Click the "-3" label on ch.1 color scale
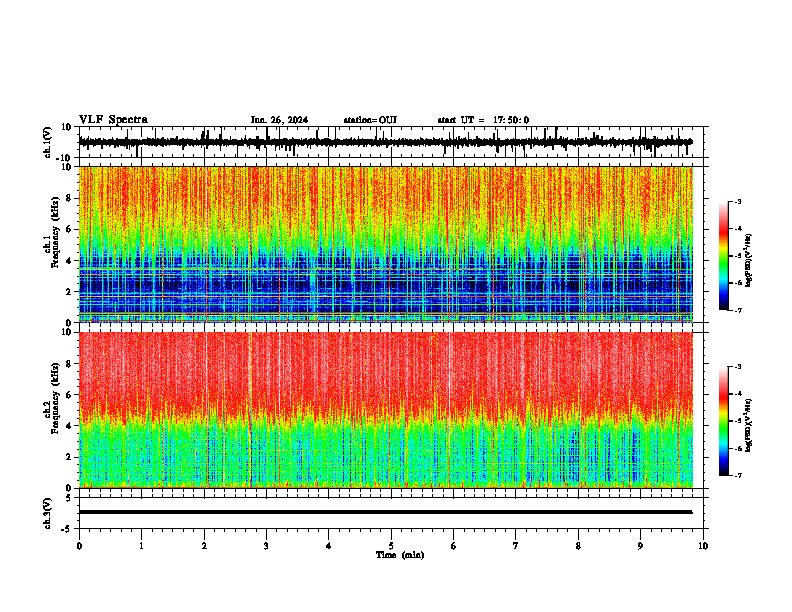This screenshot has height=612, width=792. 738,202
